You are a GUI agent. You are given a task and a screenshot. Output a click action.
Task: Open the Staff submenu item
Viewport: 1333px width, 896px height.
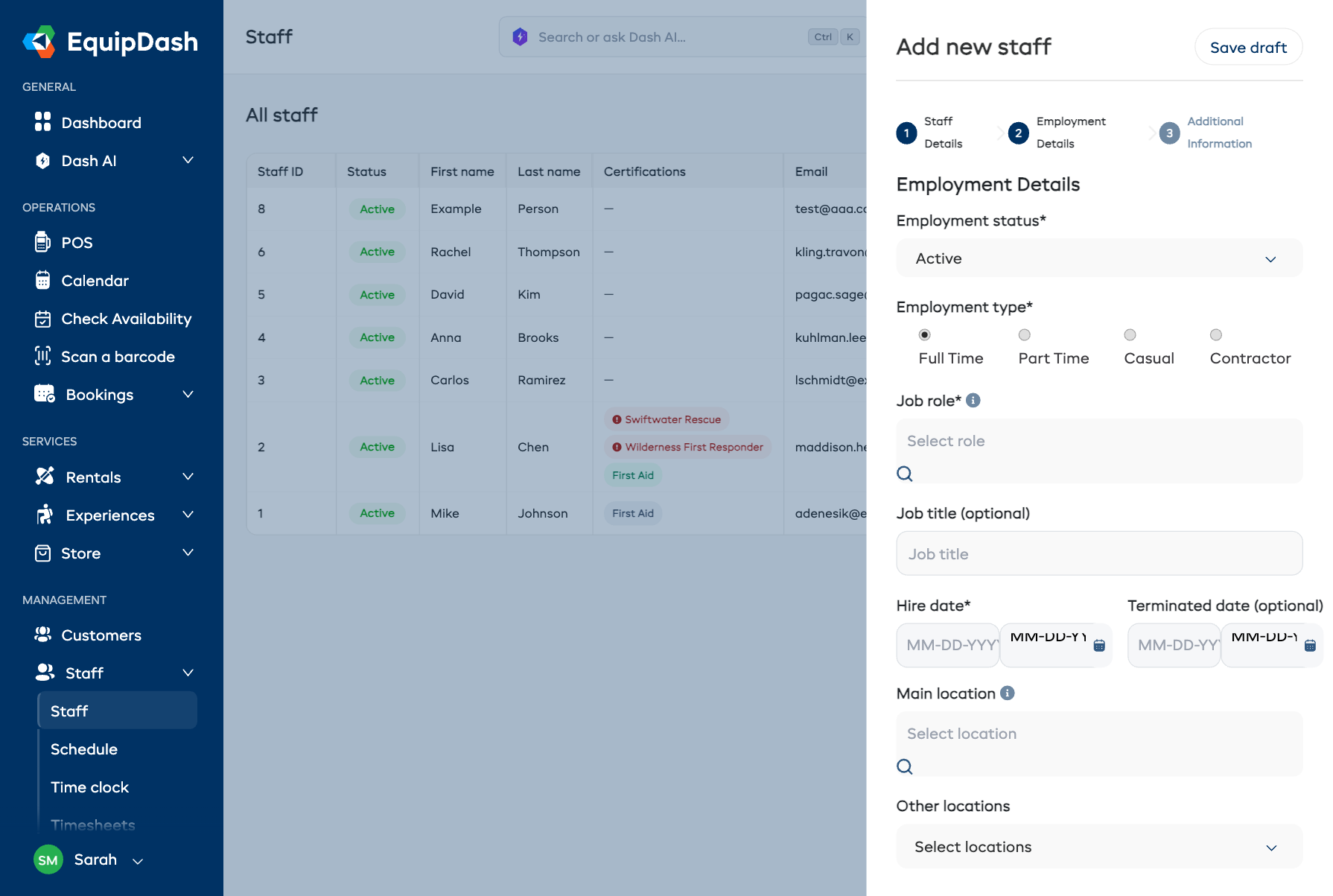pyautogui.click(x=118, y=711)
